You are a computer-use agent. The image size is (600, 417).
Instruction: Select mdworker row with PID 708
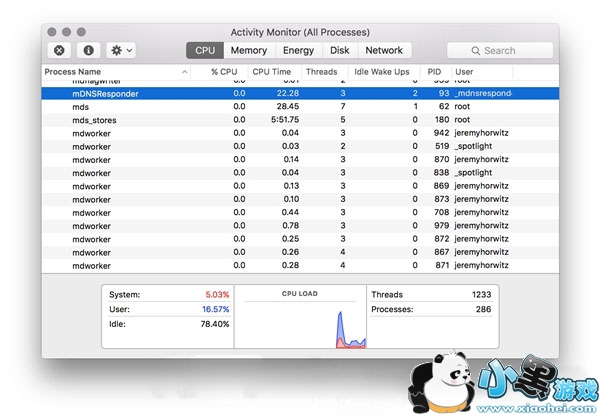(x=300, y=212)
